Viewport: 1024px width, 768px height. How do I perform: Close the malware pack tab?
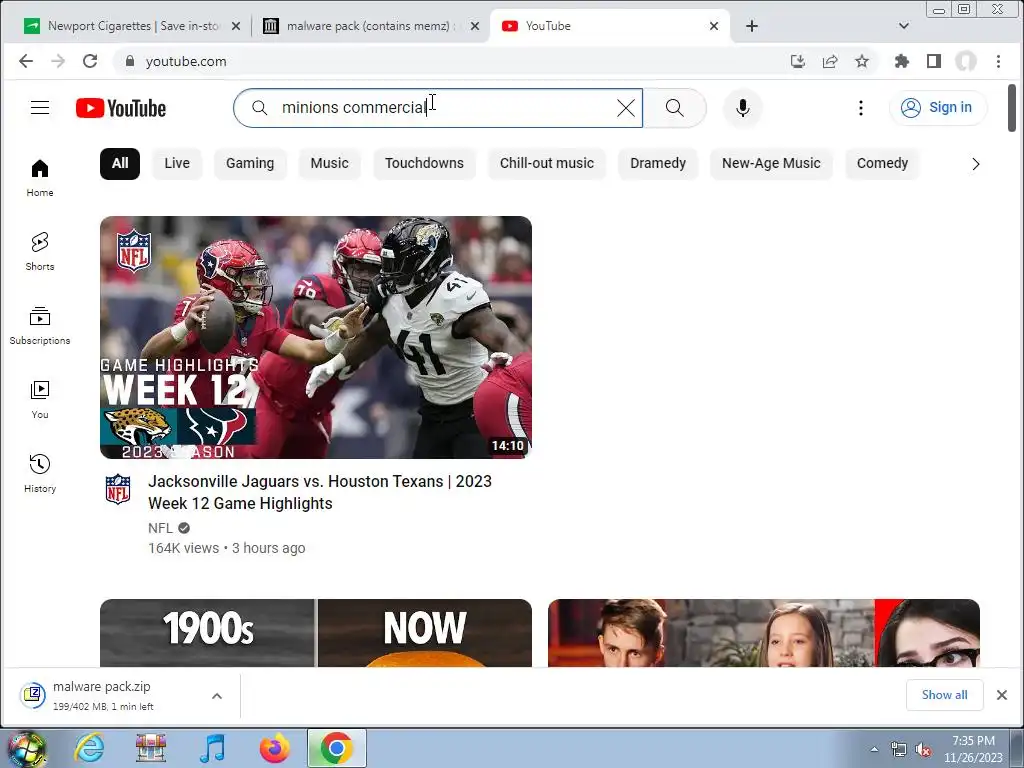tap(475, 26)
